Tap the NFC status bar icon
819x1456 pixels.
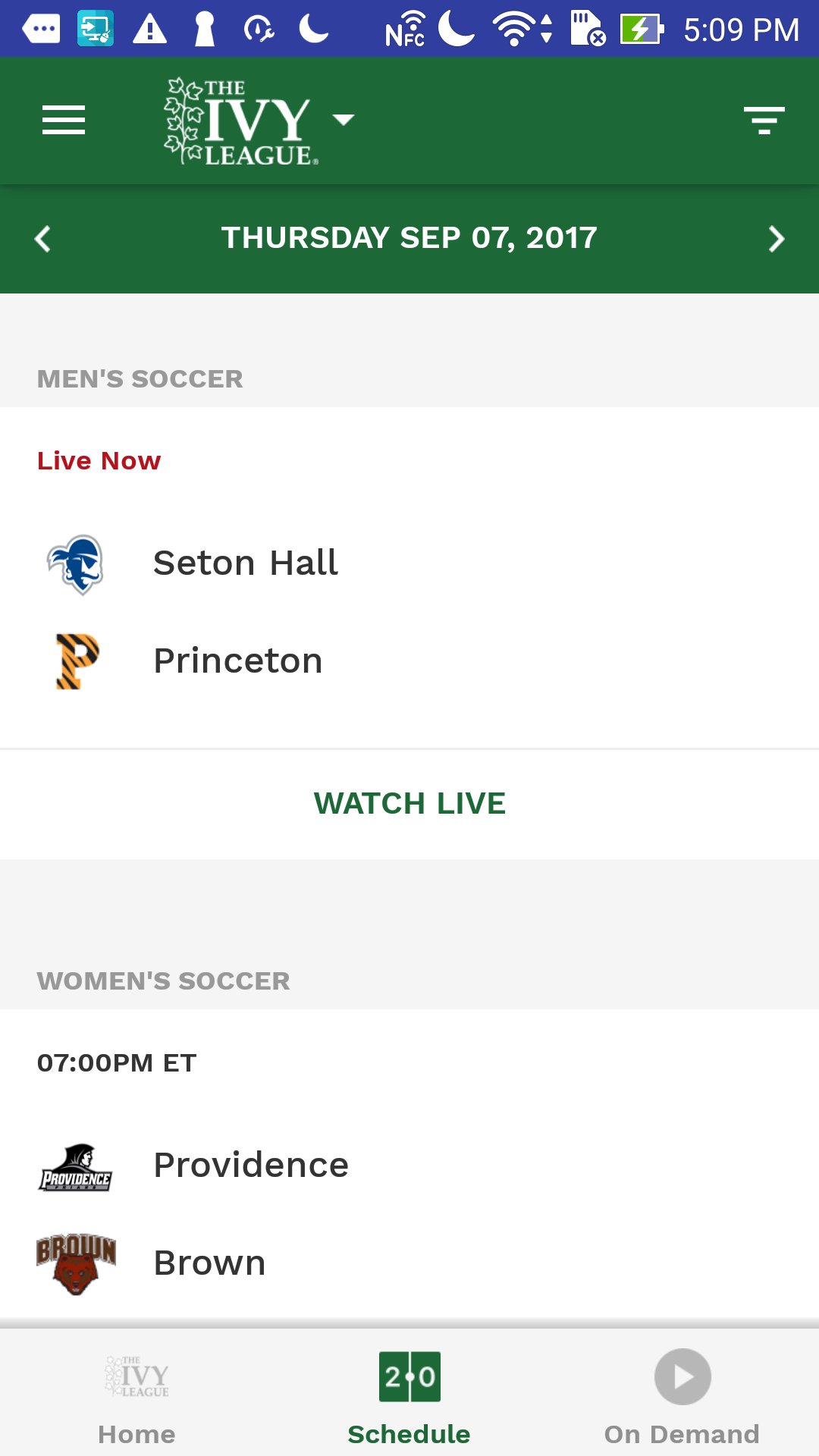[x=405, y=30]
